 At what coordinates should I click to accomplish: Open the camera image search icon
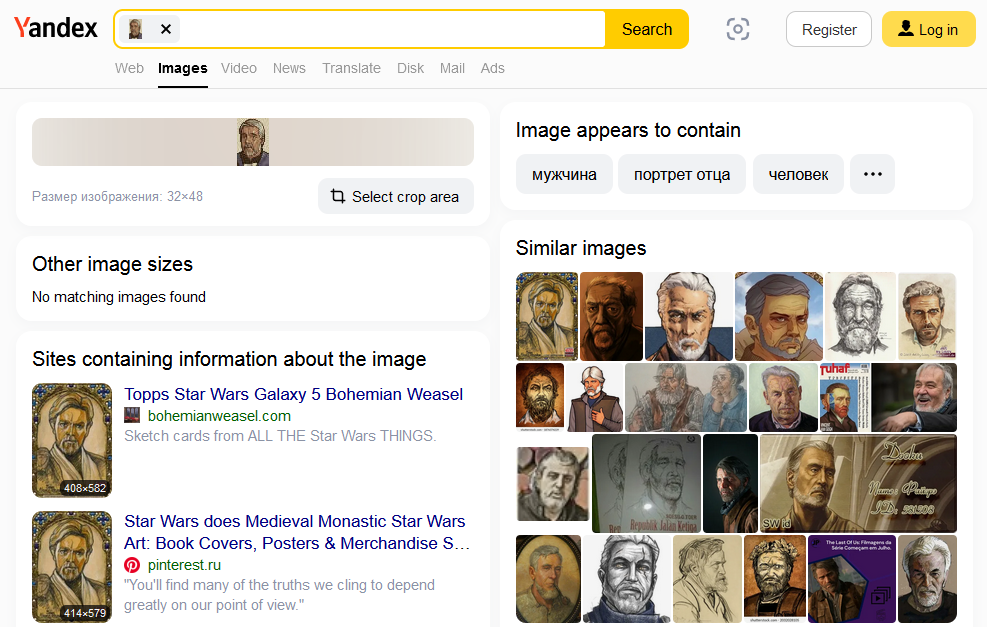738,29
